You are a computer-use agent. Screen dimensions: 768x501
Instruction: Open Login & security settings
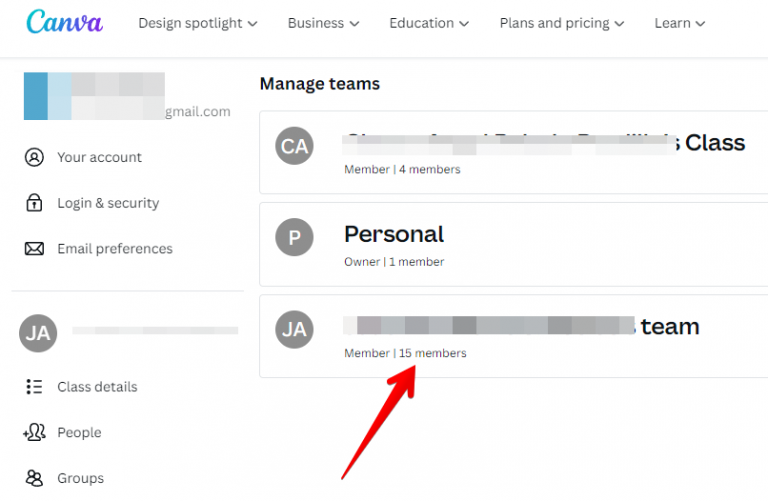108,203
